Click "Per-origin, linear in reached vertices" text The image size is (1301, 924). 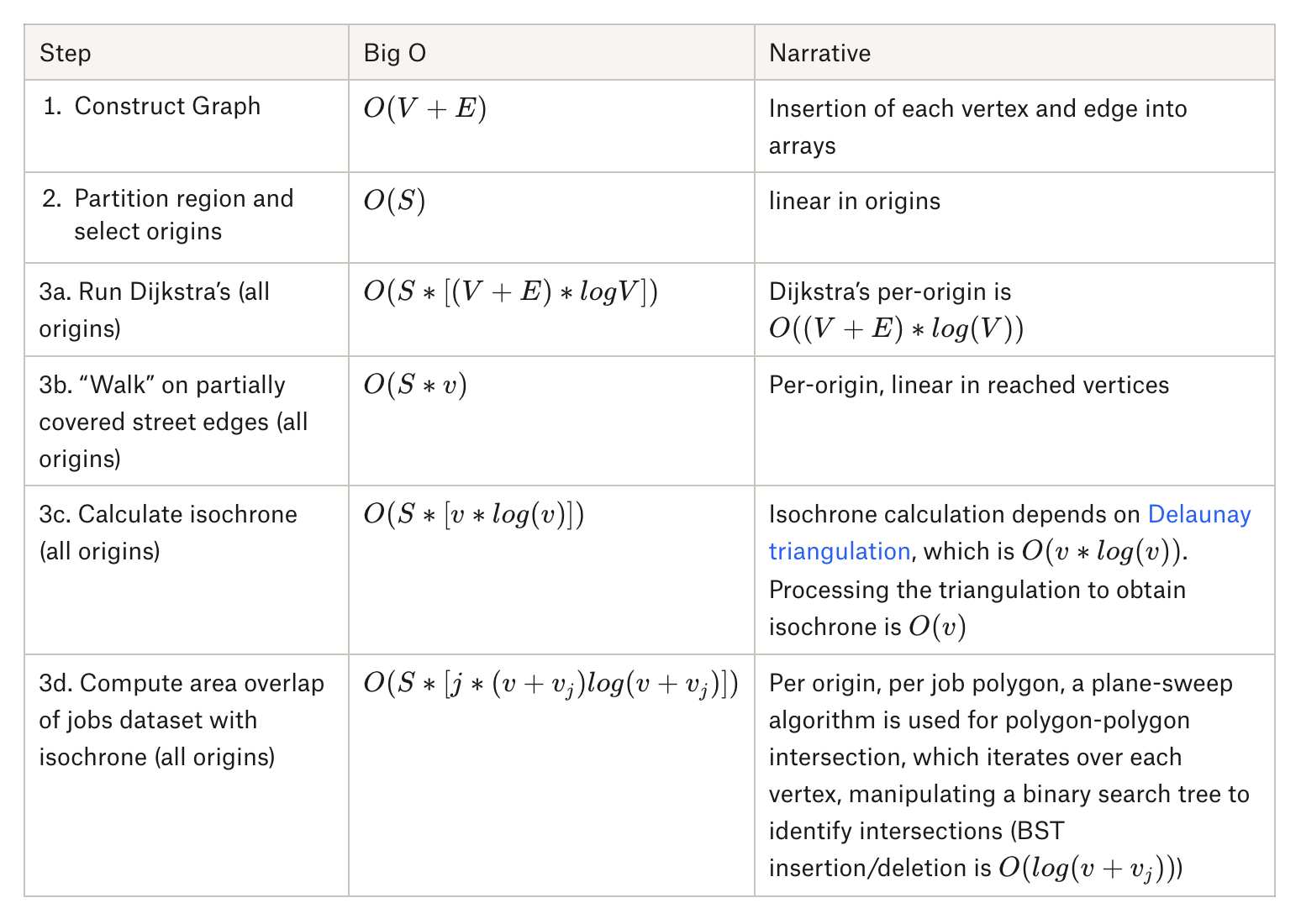coord(968,386)
